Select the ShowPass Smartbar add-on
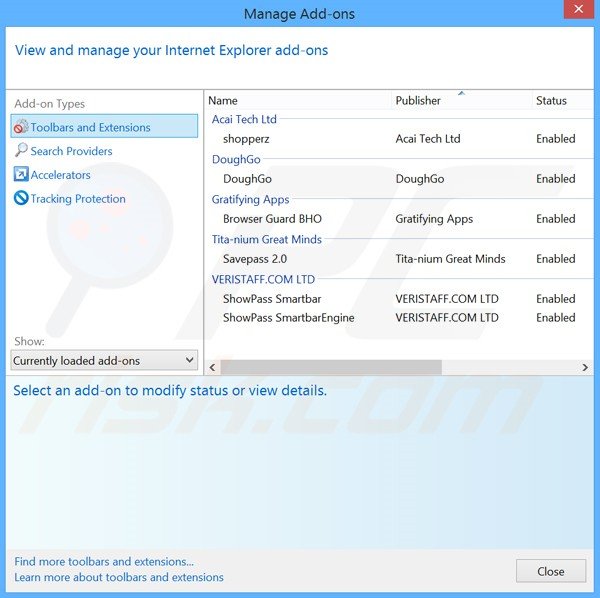The height and width of the screenshot is (598, 600). 399,299
